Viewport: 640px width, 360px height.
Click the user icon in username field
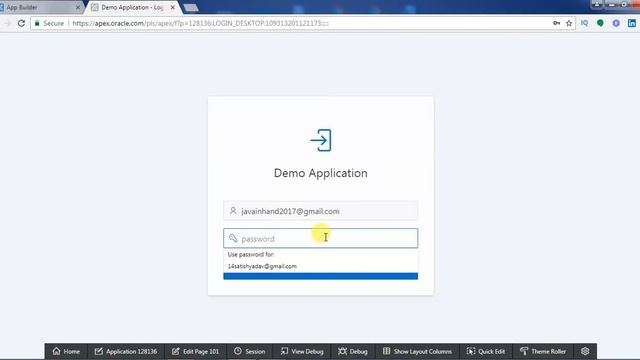coord(233,211)
